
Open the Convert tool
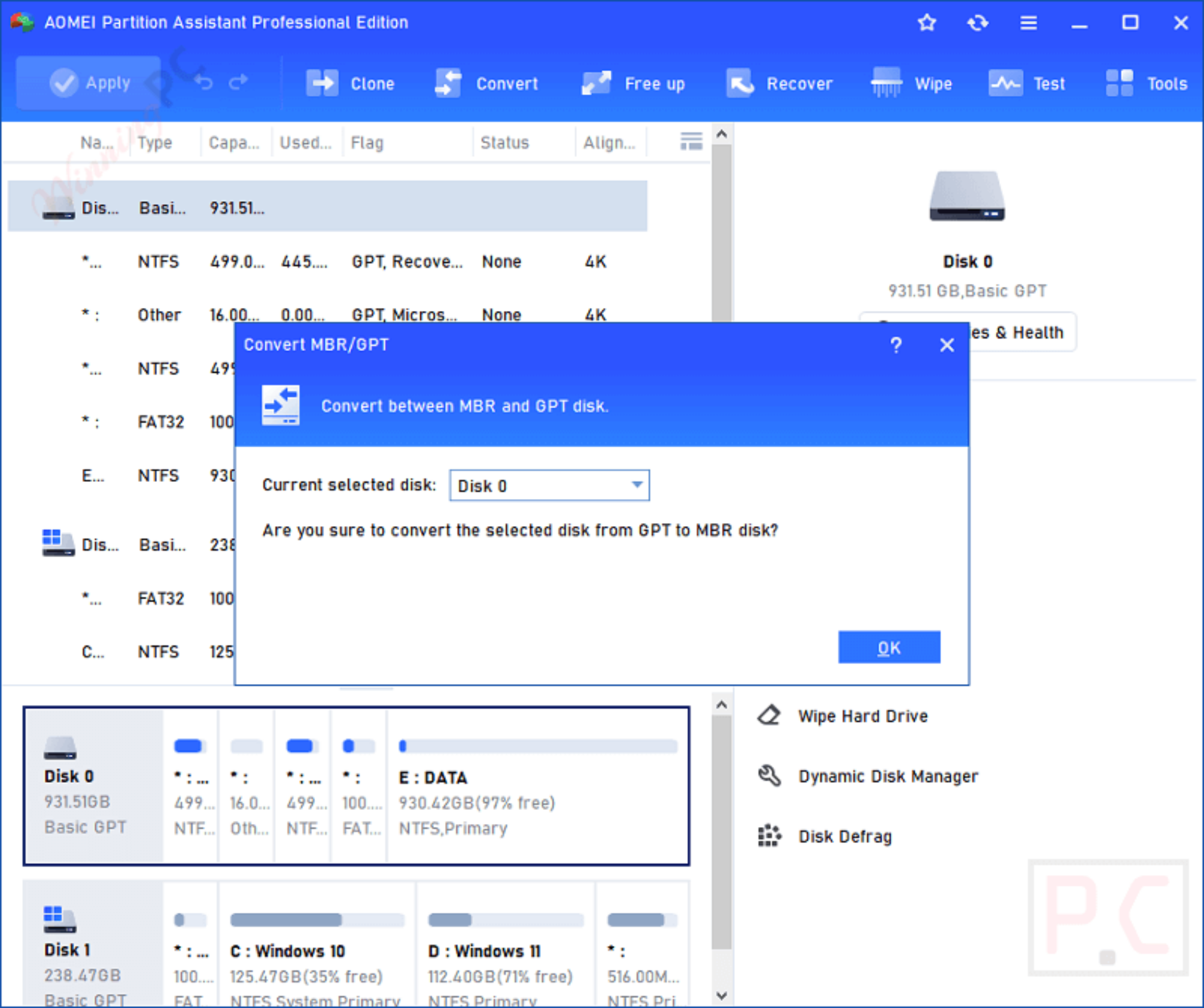(x=487, y=83)
